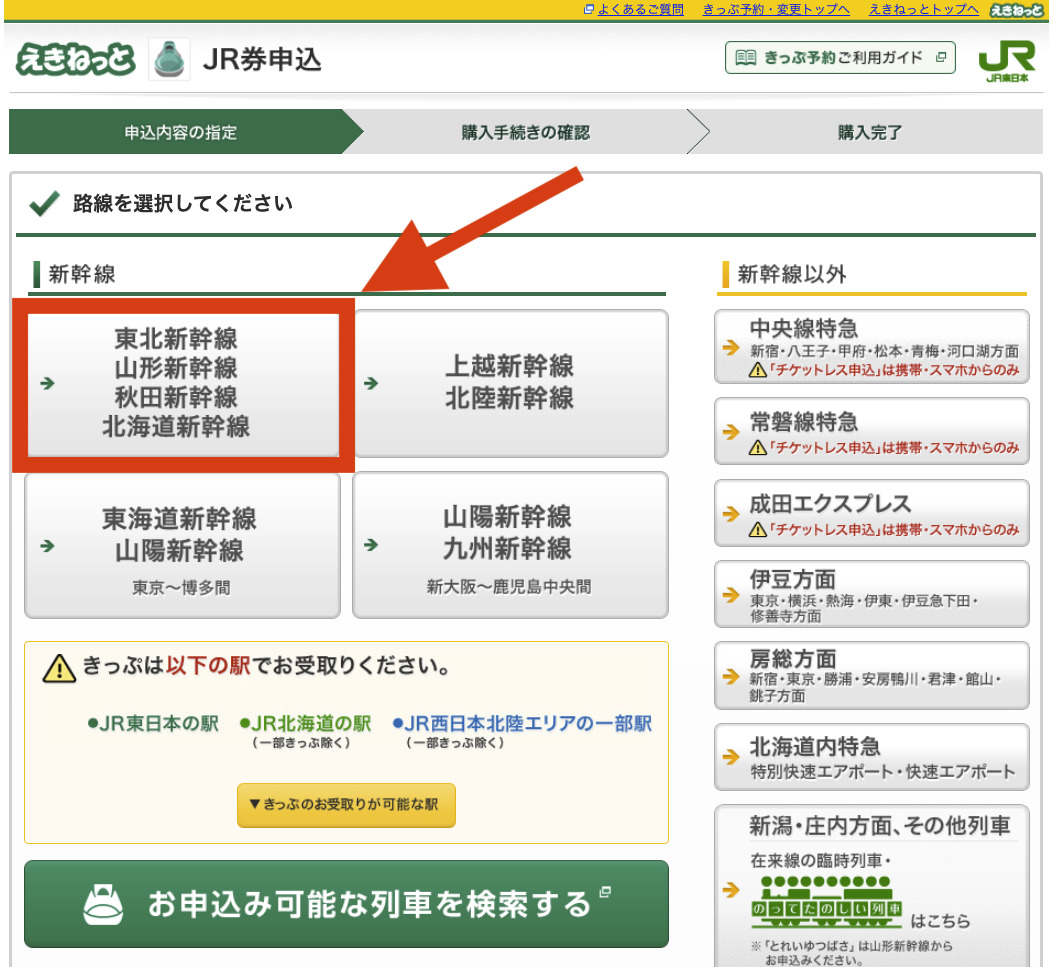The height and width of the screenshot is (967, 1053).
Task: Click the えきねっと logo at top left
Action: point(75,59)
